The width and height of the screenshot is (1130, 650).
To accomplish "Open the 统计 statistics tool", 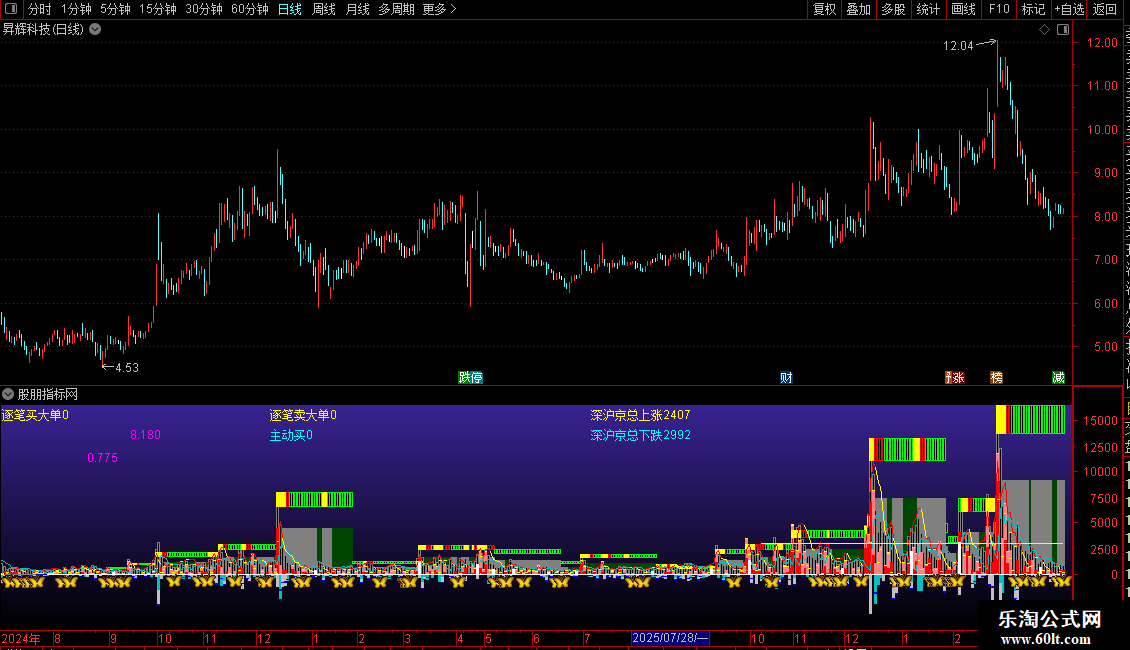I will 928,9.
